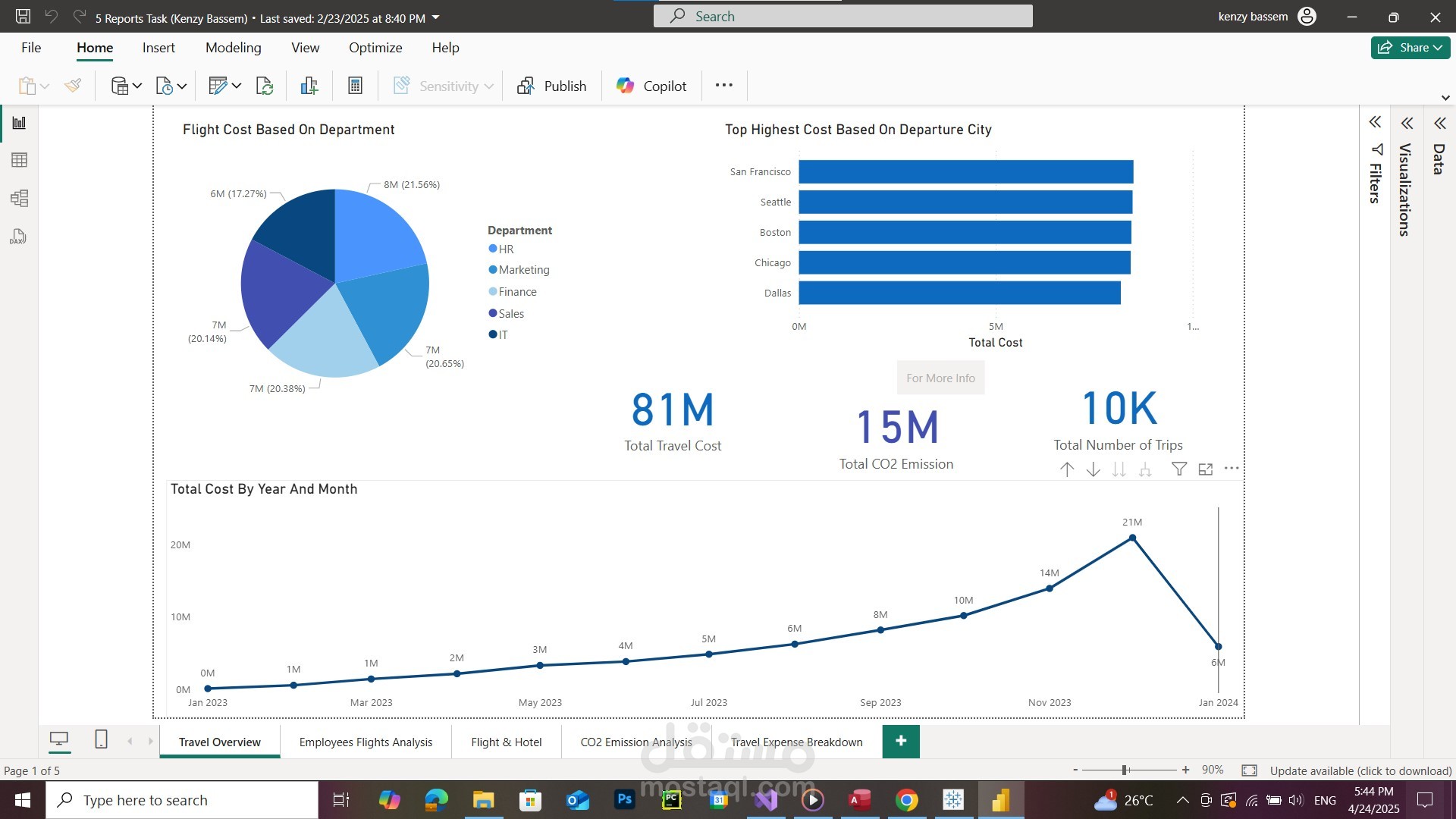1456x819 pixels.
Task: Expand the Filters pane
Action: (x=1375, y=122)
